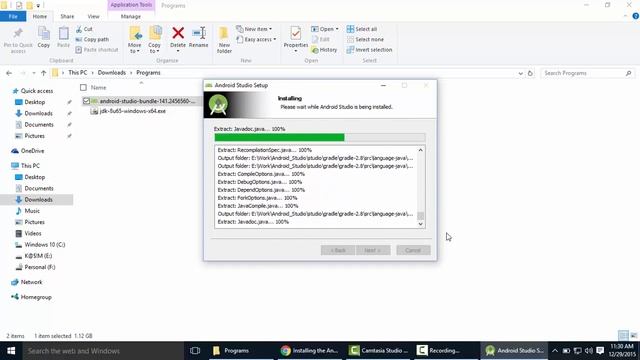Click the green installation progress bar
640x360 pixels.
280,138
